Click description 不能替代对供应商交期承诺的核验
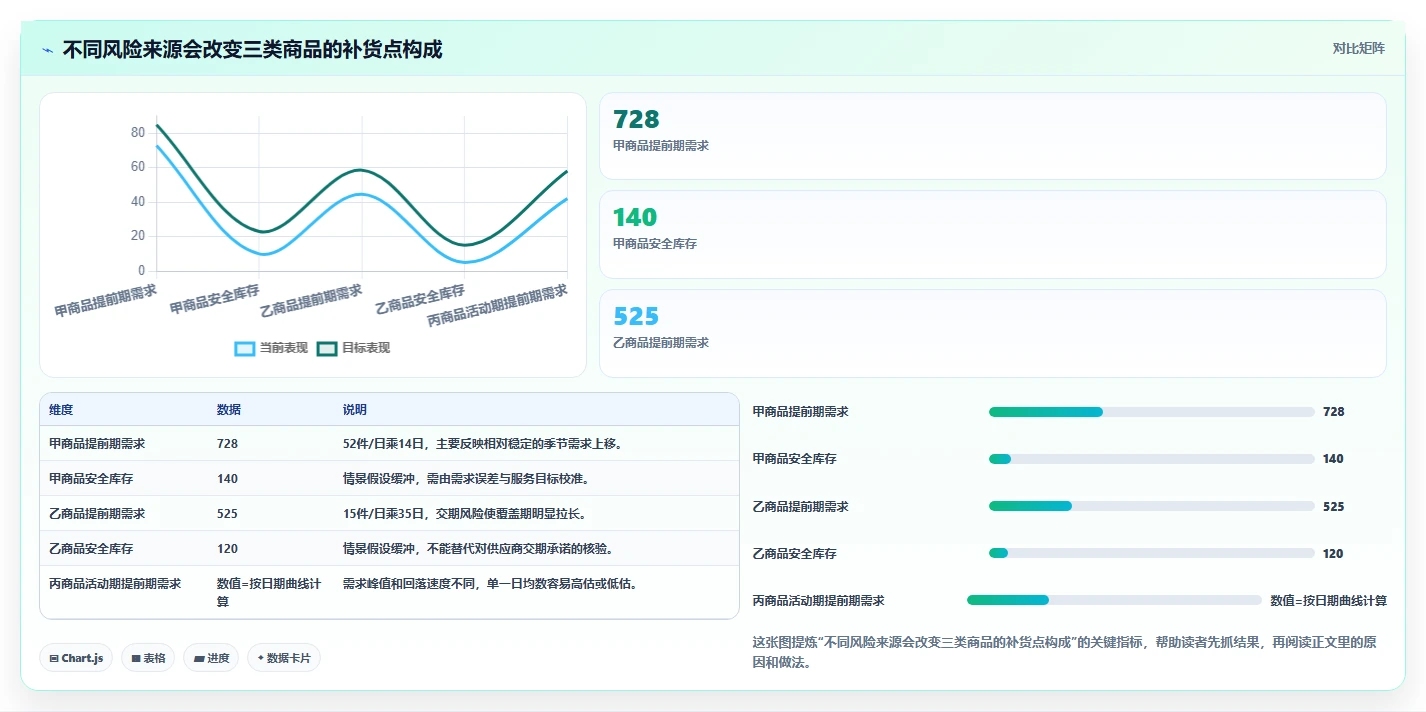Viewport: 1426px width, 712px height. 478,548
